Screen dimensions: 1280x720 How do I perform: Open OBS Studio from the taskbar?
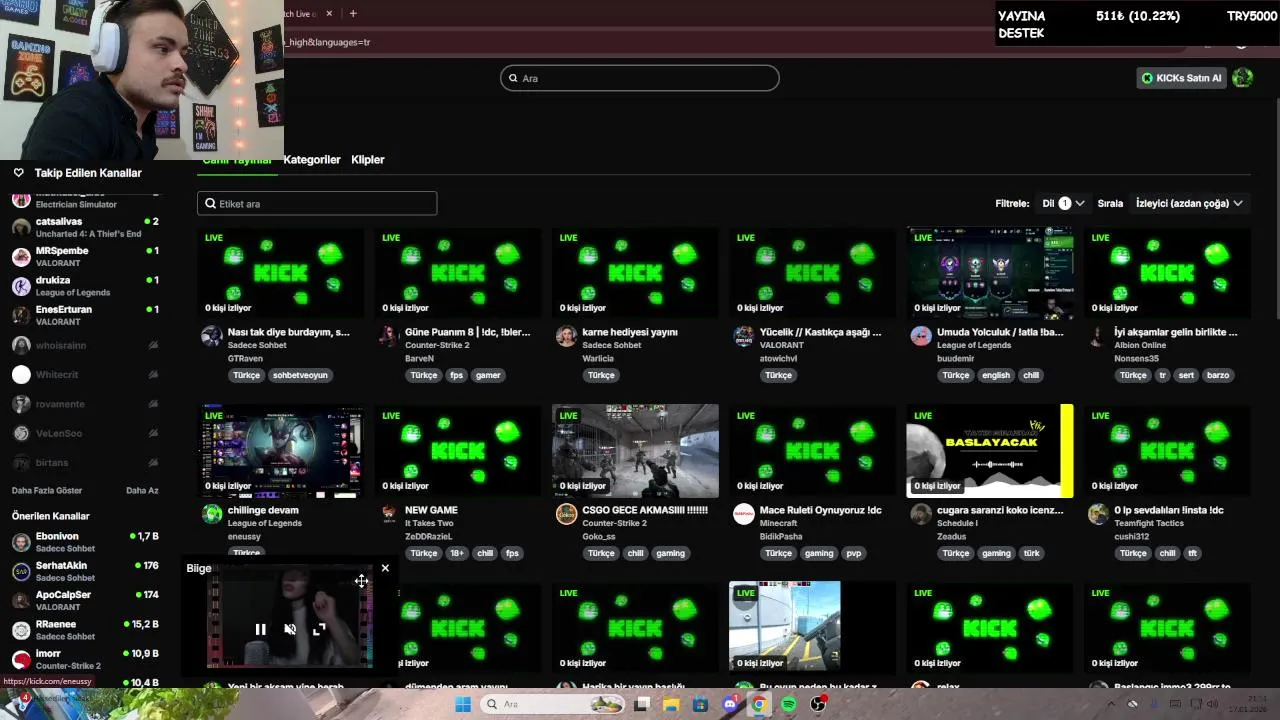coord(818,704)
